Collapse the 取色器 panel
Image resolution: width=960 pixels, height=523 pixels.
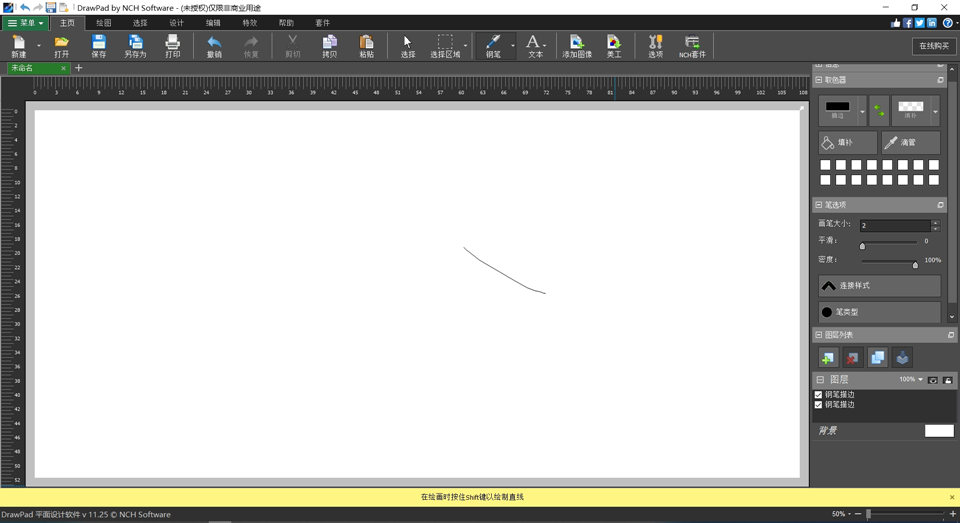(x=819, y=80)
